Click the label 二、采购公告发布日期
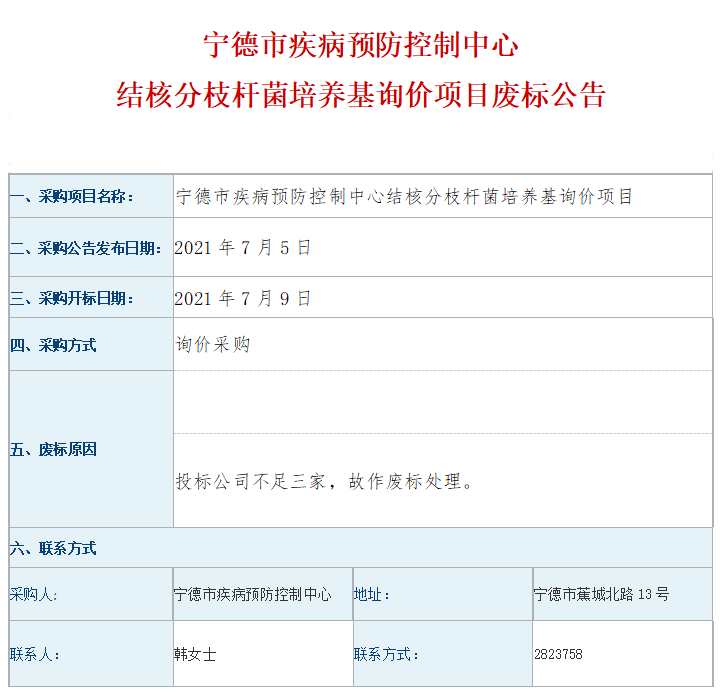Viewport: 722px width, 689px height. (86, 248)
